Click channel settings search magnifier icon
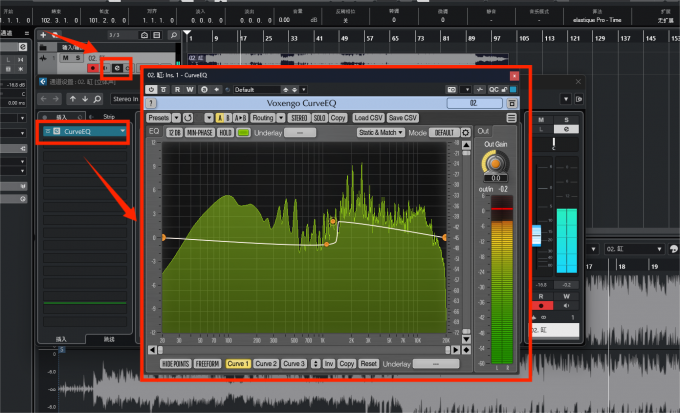Screen dimensions: 680x413 pos(98,99)
